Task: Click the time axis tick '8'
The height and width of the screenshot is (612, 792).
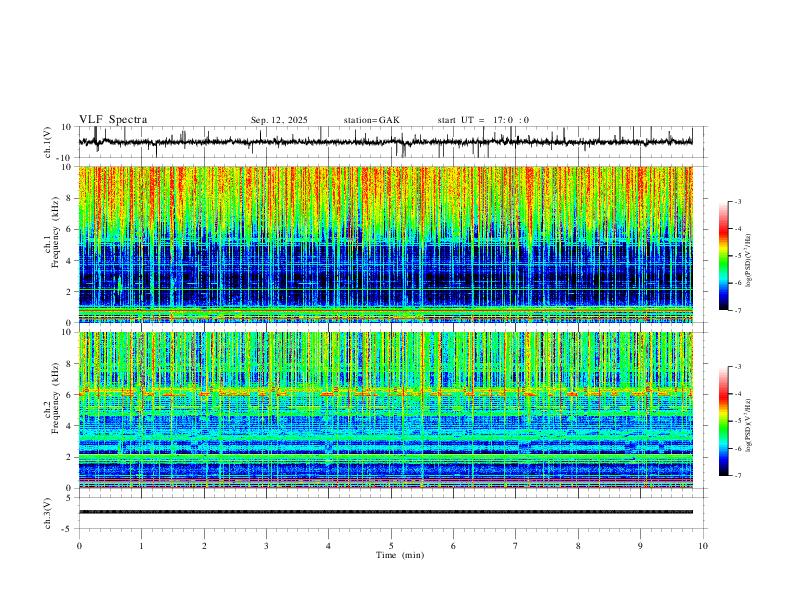Action: click(578, 546)
